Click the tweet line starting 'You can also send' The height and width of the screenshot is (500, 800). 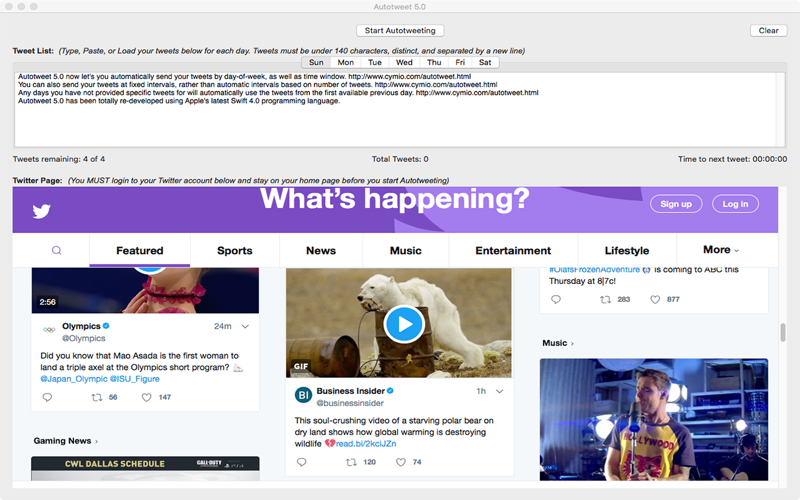258,85
